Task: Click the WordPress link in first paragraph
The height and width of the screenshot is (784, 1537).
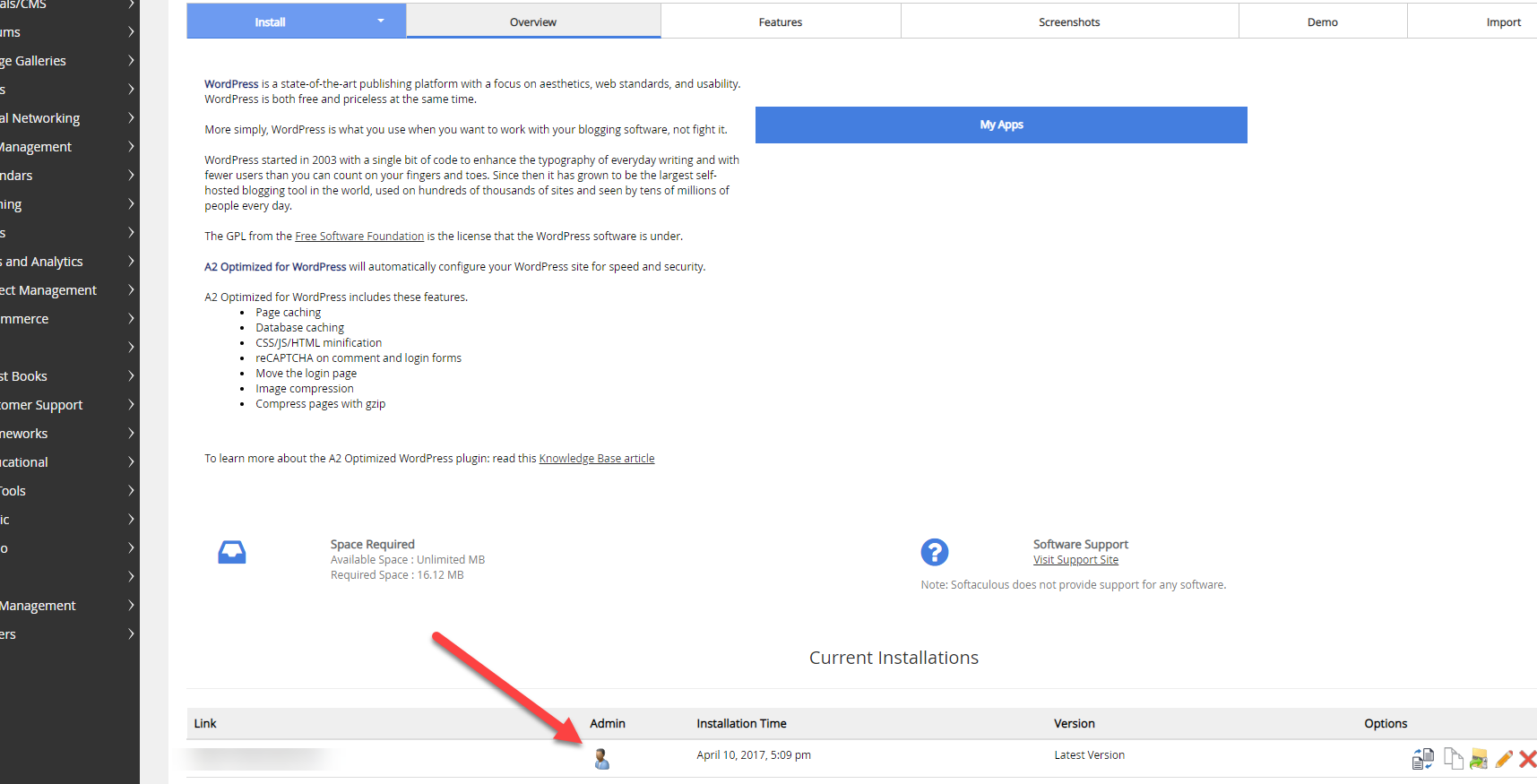Action: [231, 84]
